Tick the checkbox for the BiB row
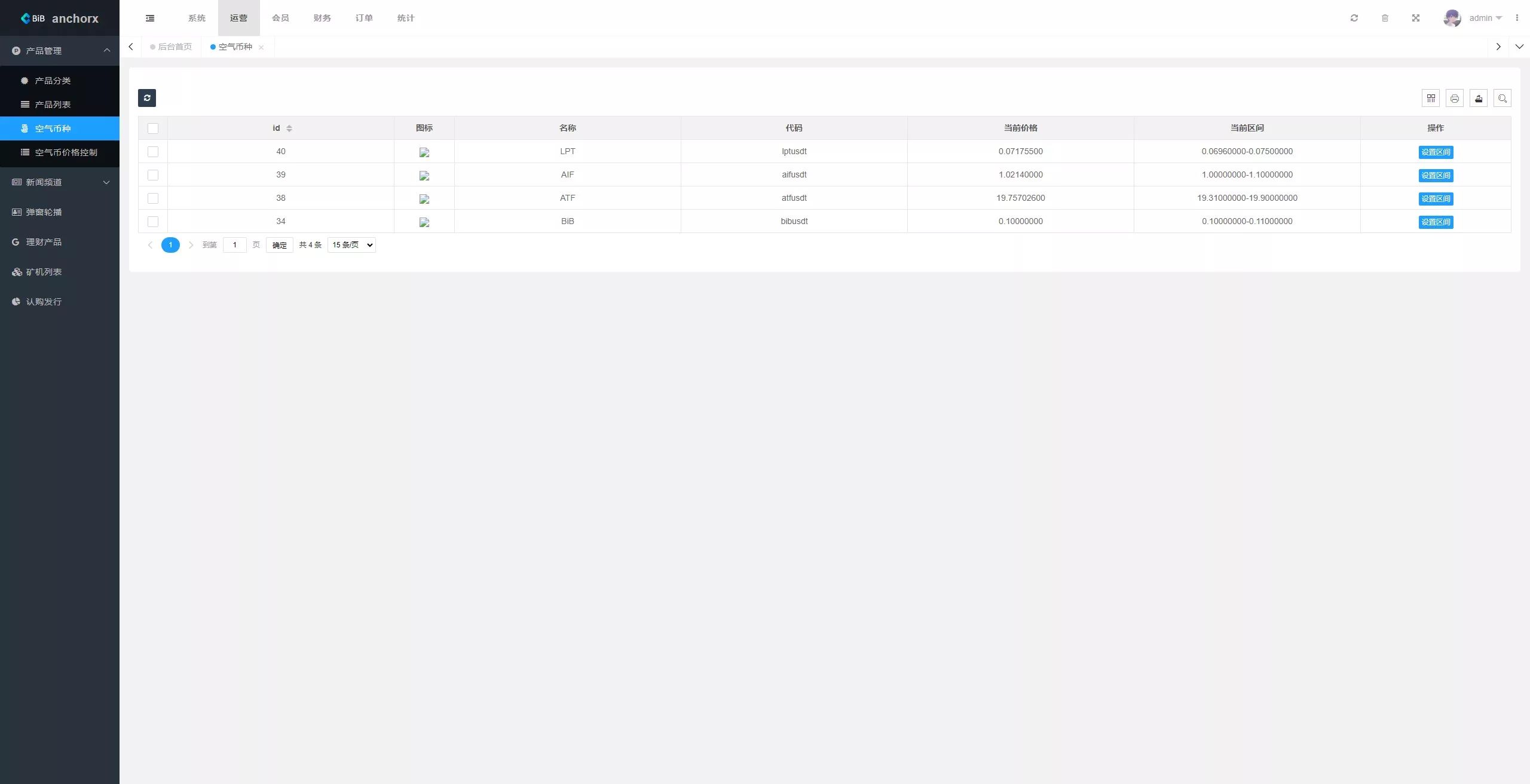Viewport: 1530px width, 784px height. click(x=153, y=222)
